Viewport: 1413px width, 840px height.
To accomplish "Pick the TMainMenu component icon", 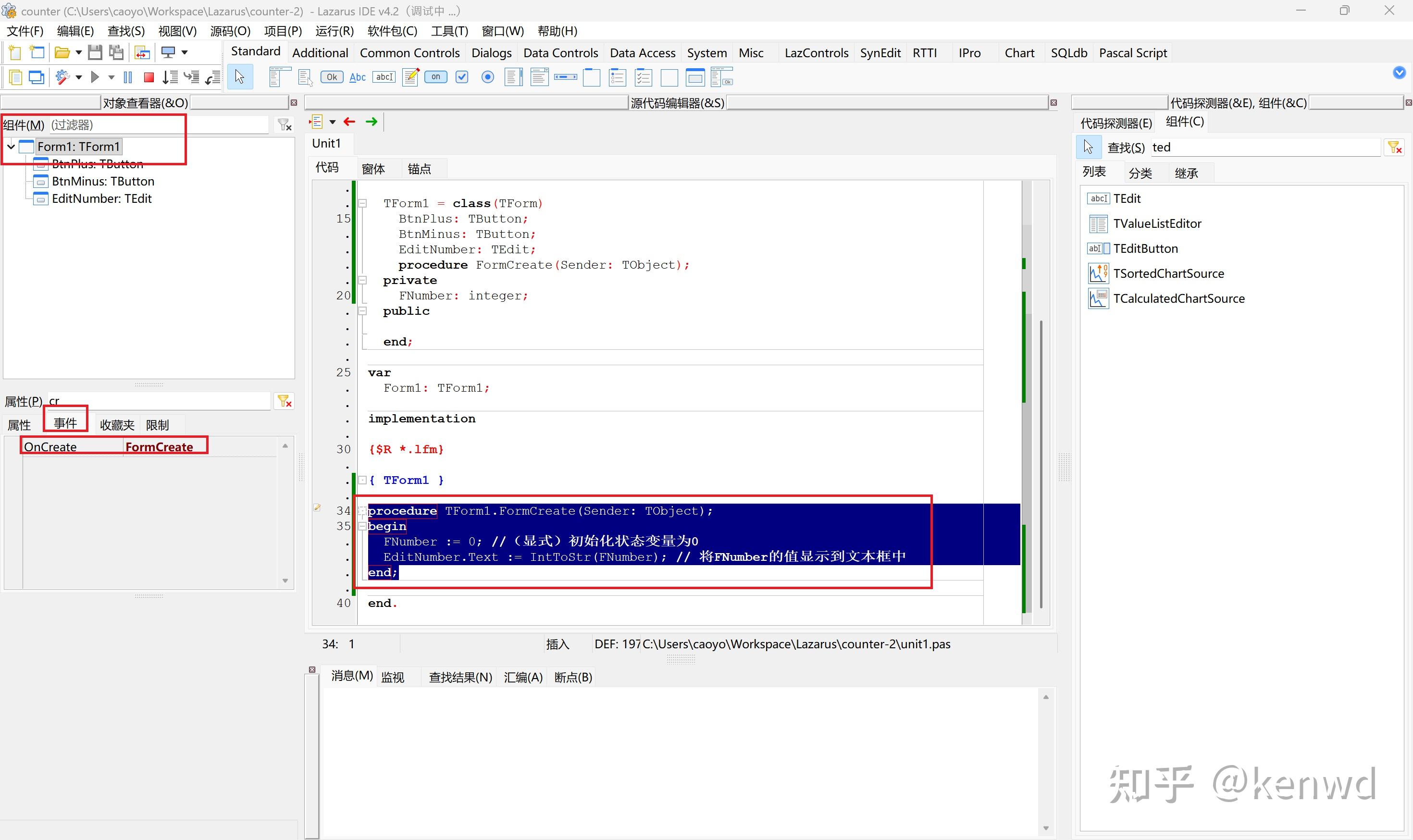I will click(279, 77).
